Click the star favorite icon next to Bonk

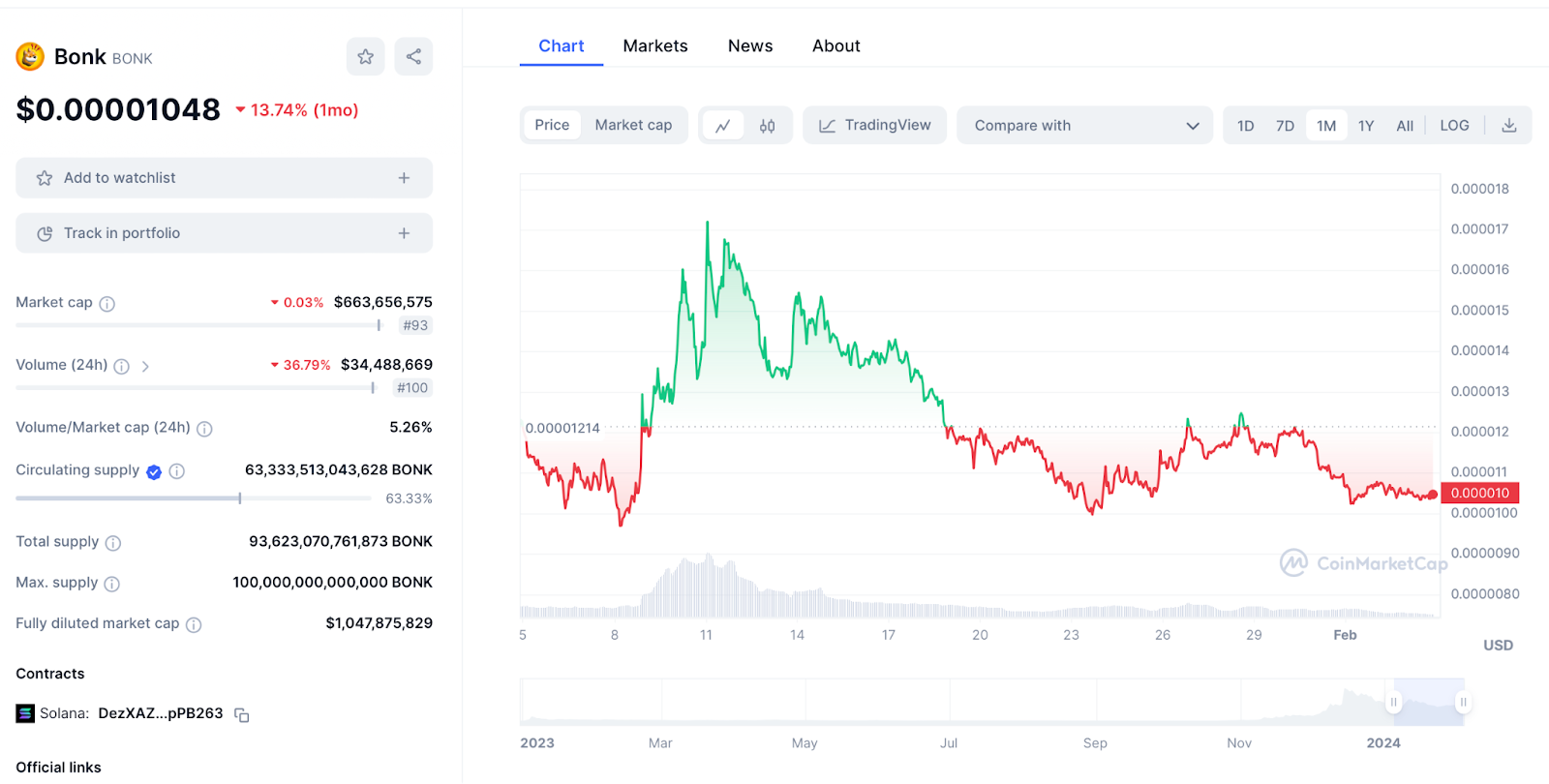(366, 57)
